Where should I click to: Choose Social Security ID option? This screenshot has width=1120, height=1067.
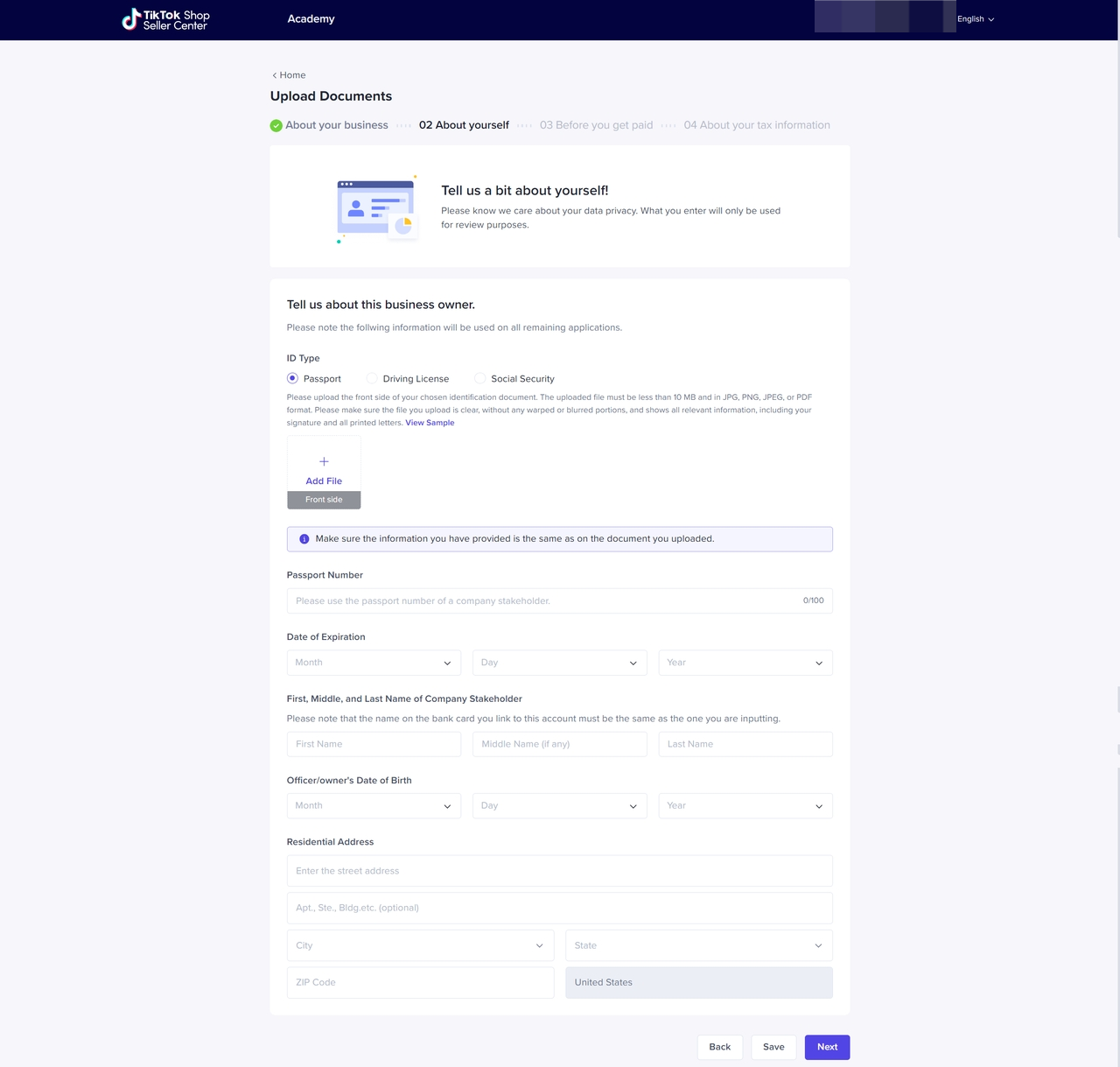pyautogui.click(x=479, y=378)
